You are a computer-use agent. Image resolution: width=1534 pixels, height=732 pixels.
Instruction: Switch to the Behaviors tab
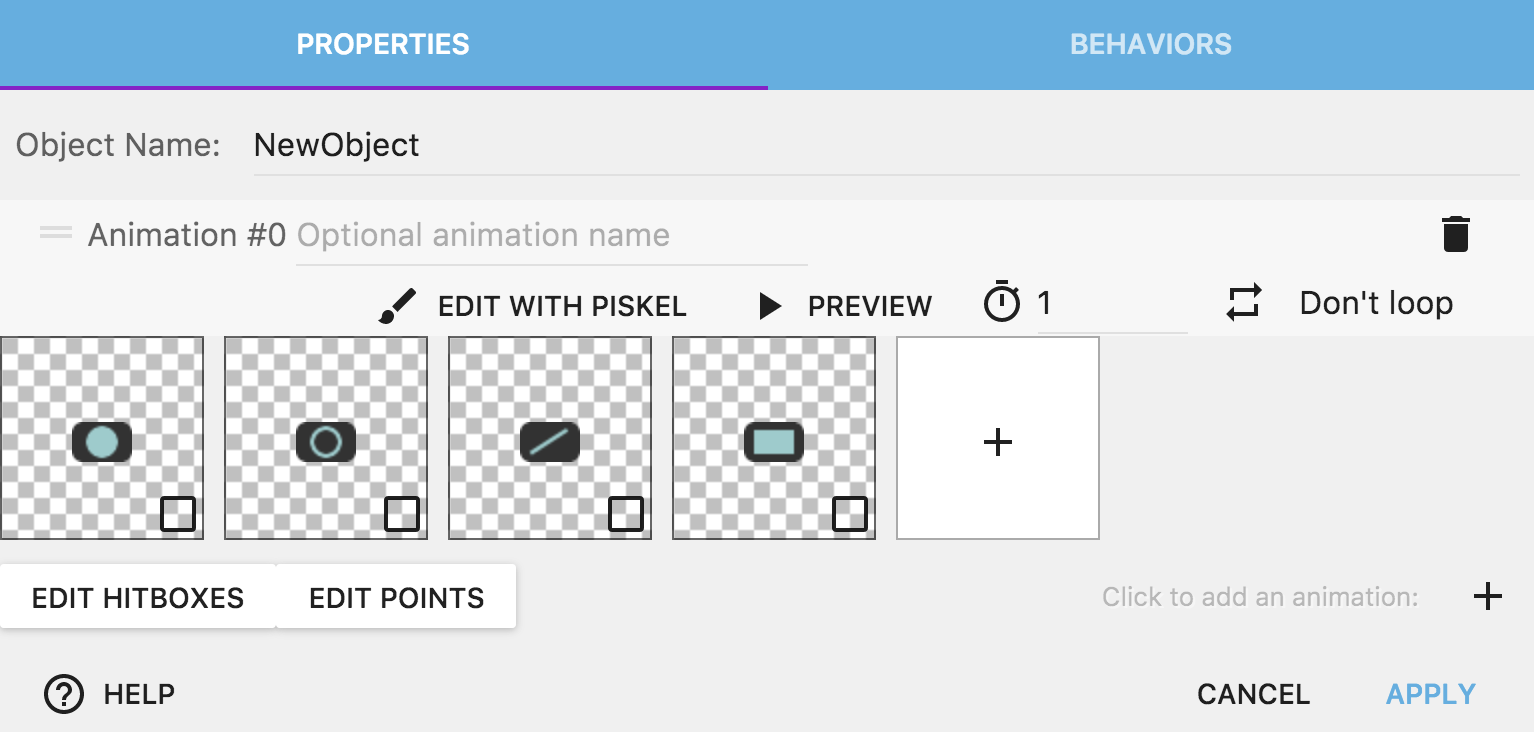pyautogui.click(x=1150, y=44)
